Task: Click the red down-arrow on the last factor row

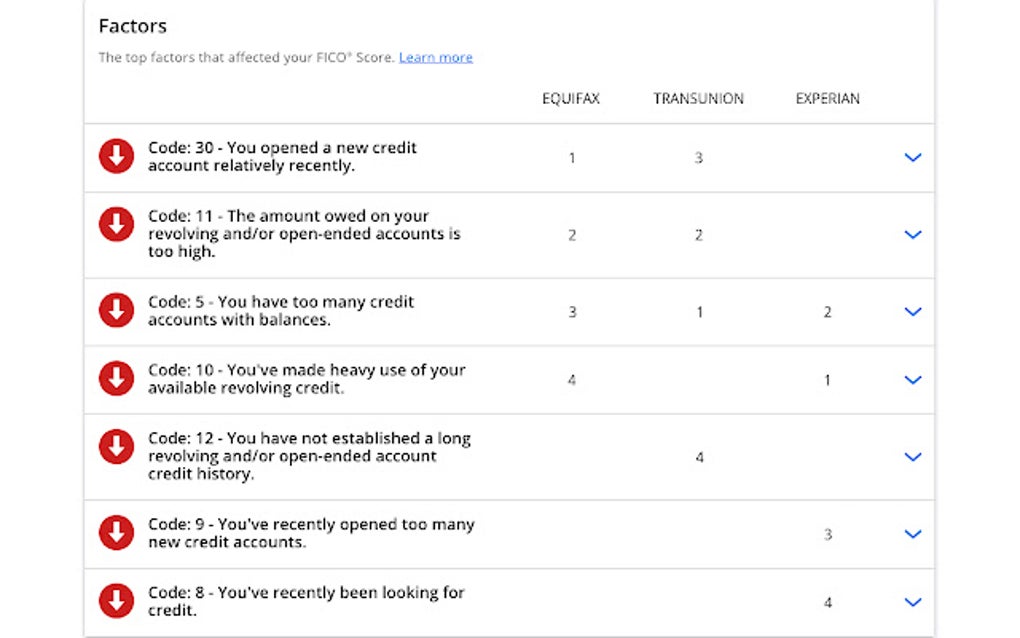Action: pyautogui.click(x=912, y=602)
